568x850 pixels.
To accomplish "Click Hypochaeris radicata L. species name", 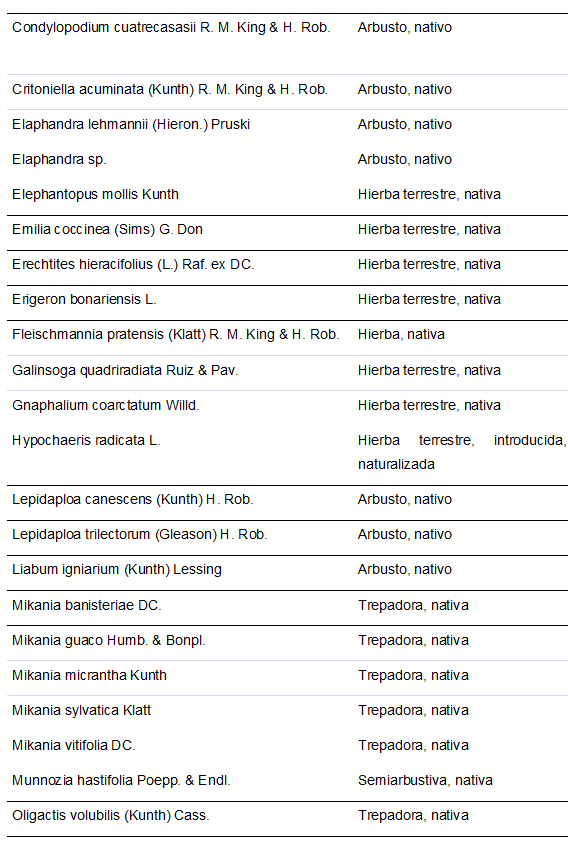I will 86,440.
